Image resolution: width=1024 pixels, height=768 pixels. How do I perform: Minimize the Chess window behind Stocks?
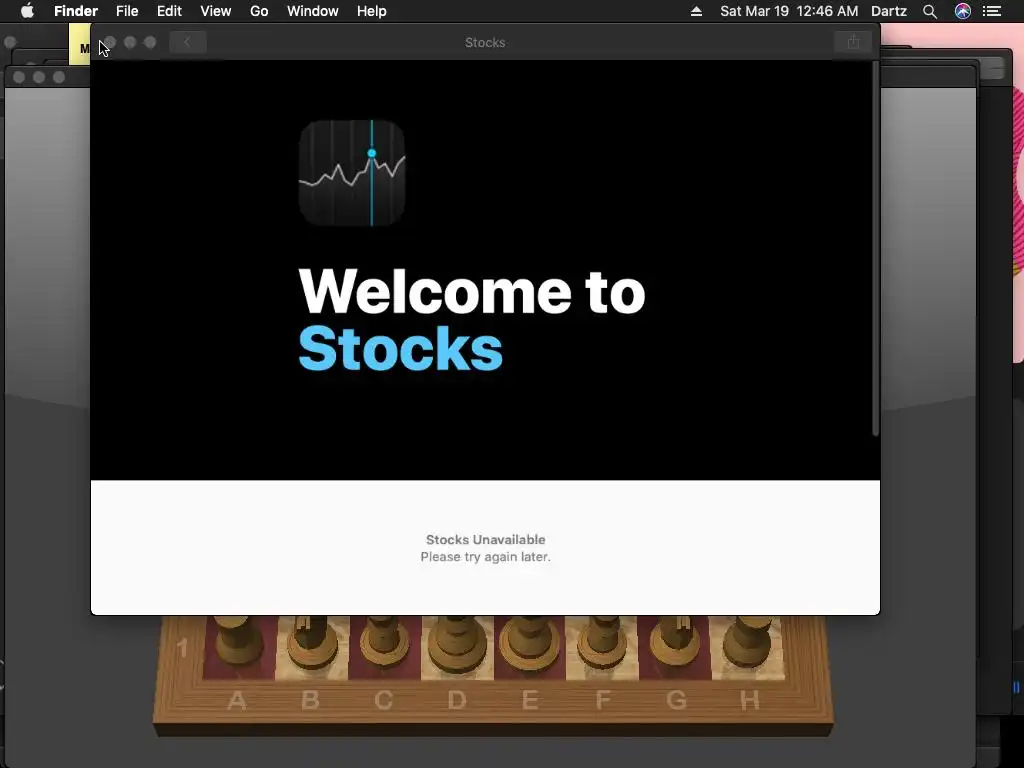39,77
